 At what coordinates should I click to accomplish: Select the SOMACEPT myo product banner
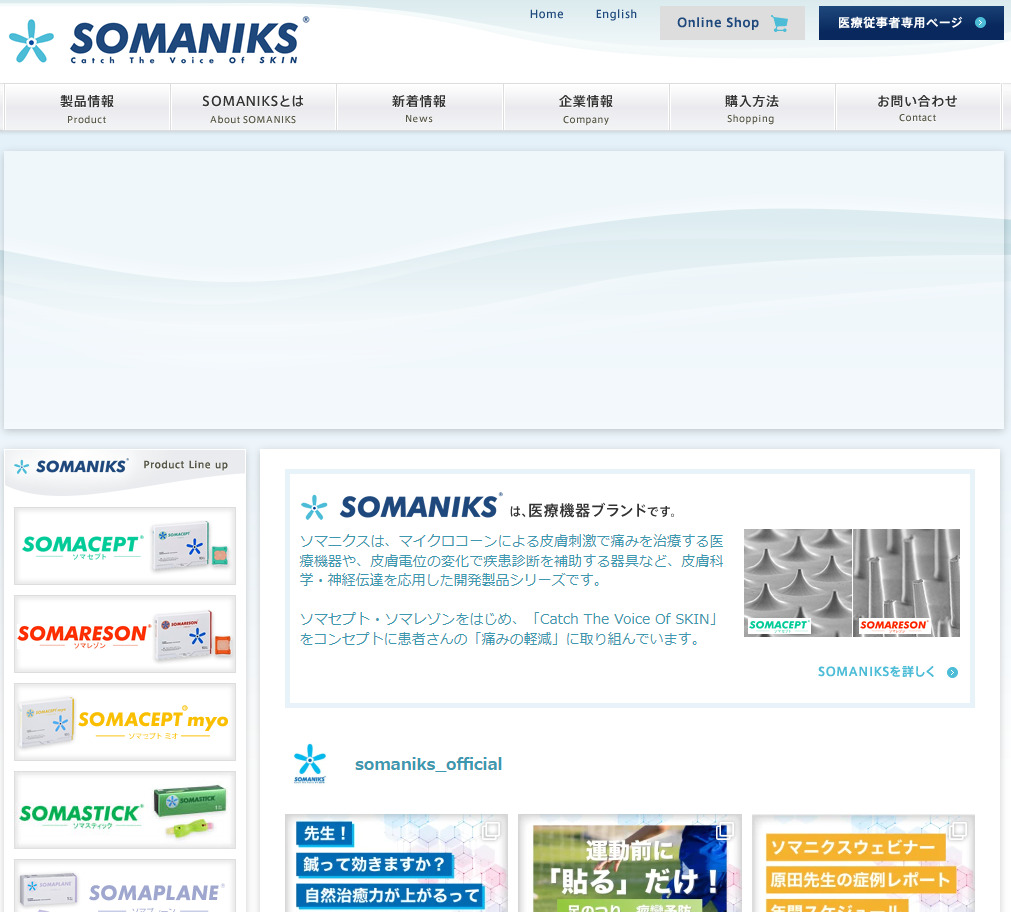125,722
